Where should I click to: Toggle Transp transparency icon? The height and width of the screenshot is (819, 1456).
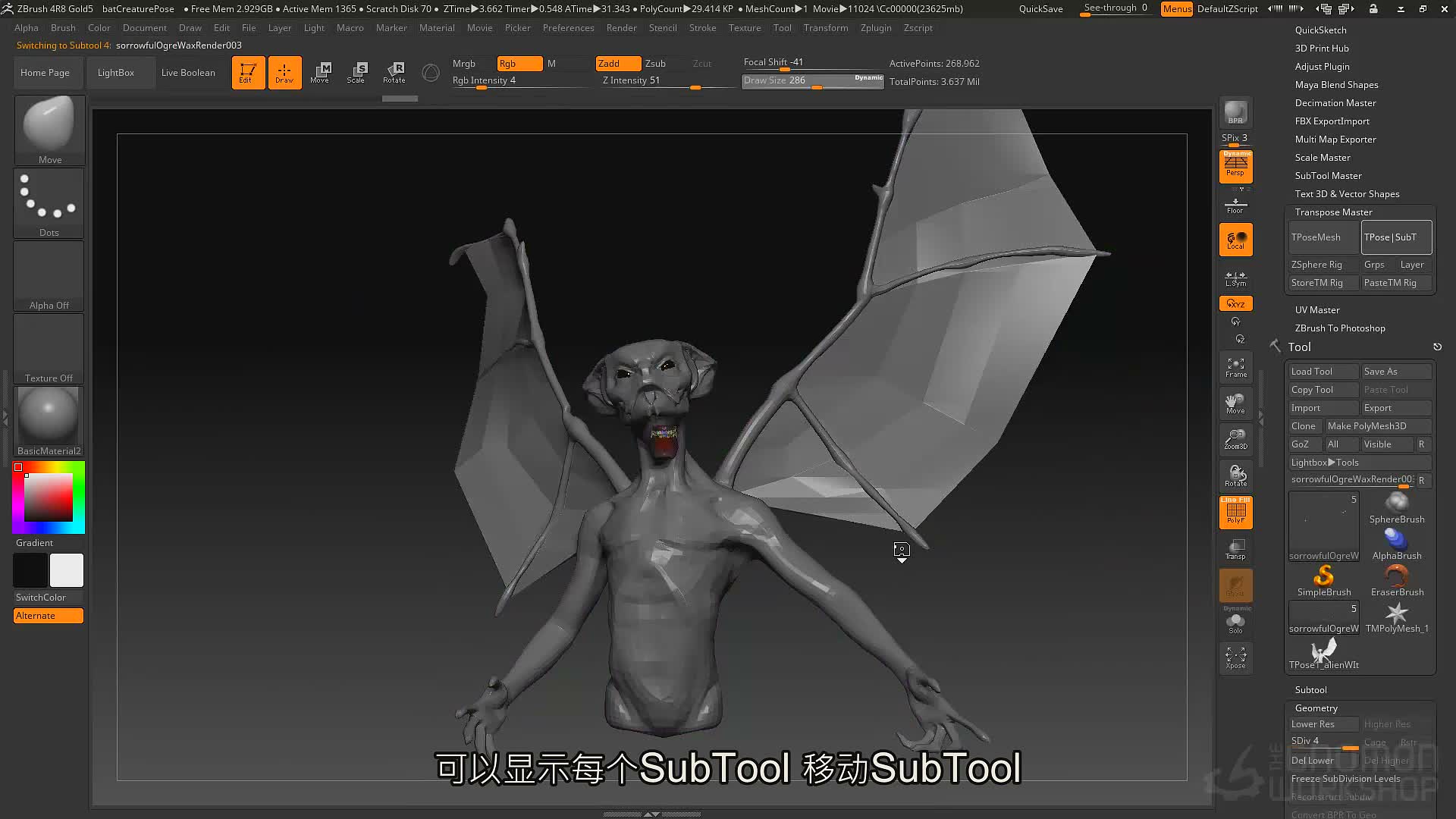[x=1235, y=549]
